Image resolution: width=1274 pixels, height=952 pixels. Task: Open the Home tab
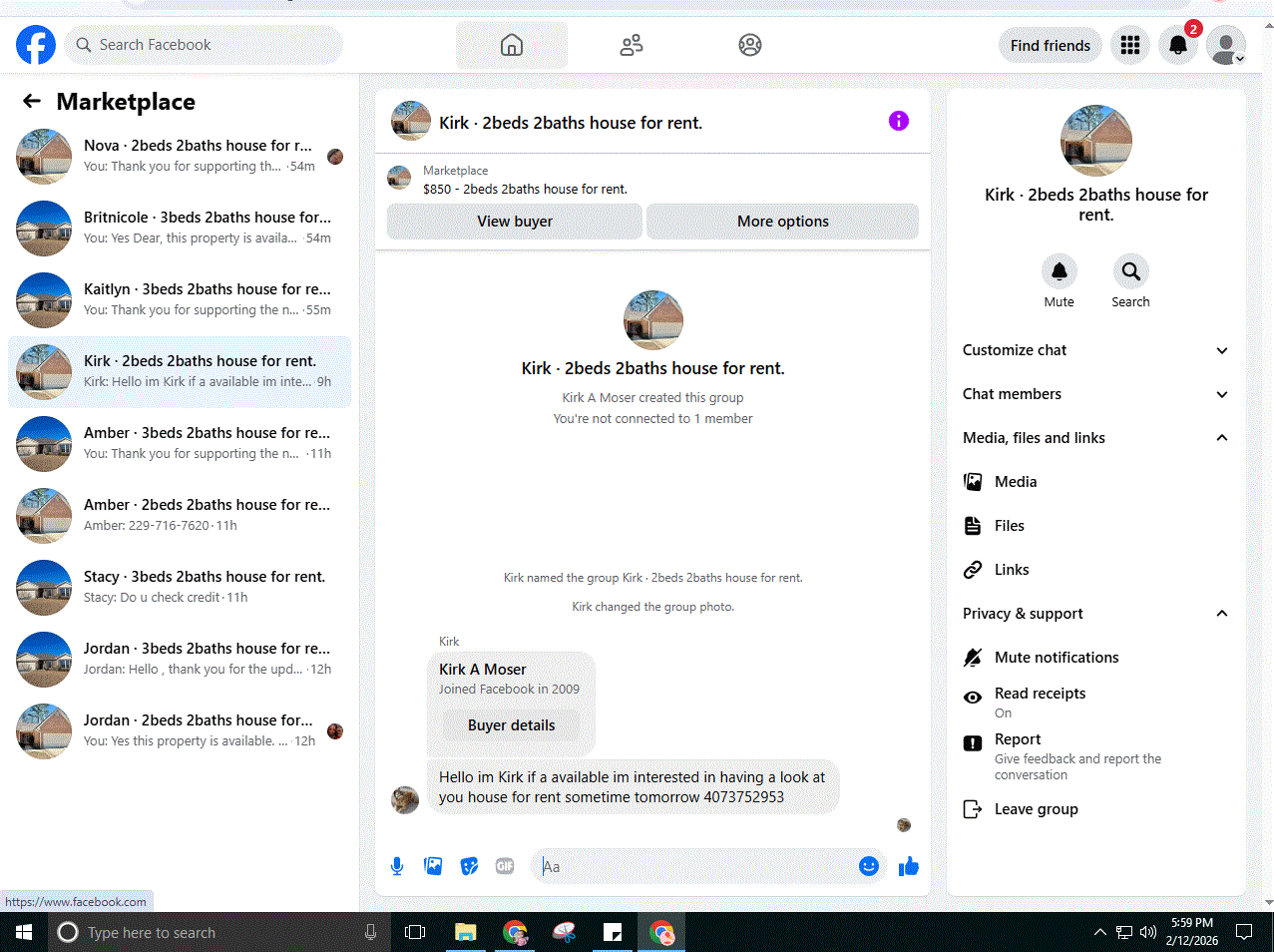pyautogui.click(x=512, y=45)
